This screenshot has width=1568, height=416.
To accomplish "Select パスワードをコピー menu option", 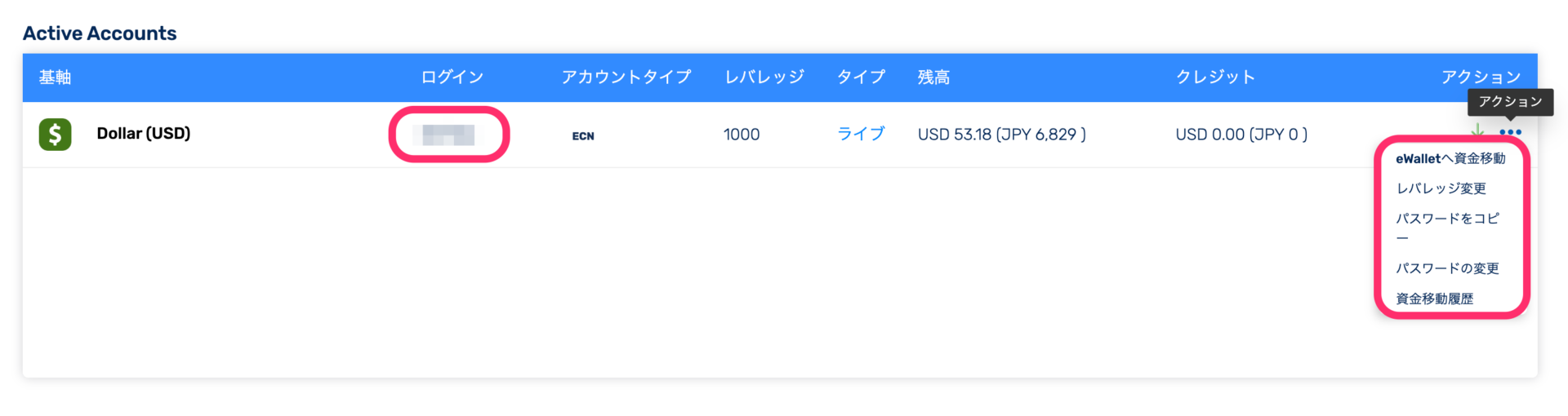I will point(1447,228).
